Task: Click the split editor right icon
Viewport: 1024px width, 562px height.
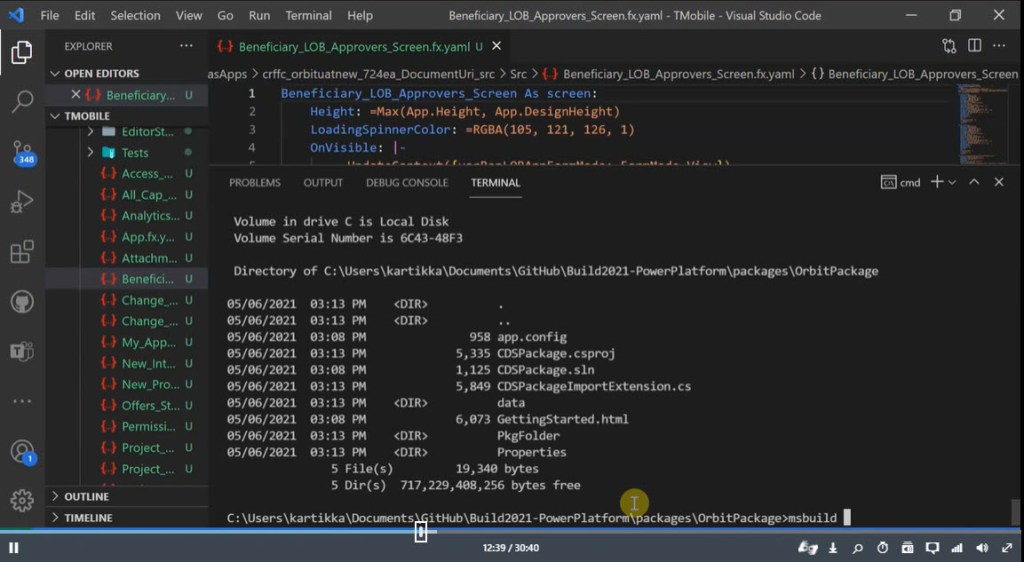Action: [973, 46]
